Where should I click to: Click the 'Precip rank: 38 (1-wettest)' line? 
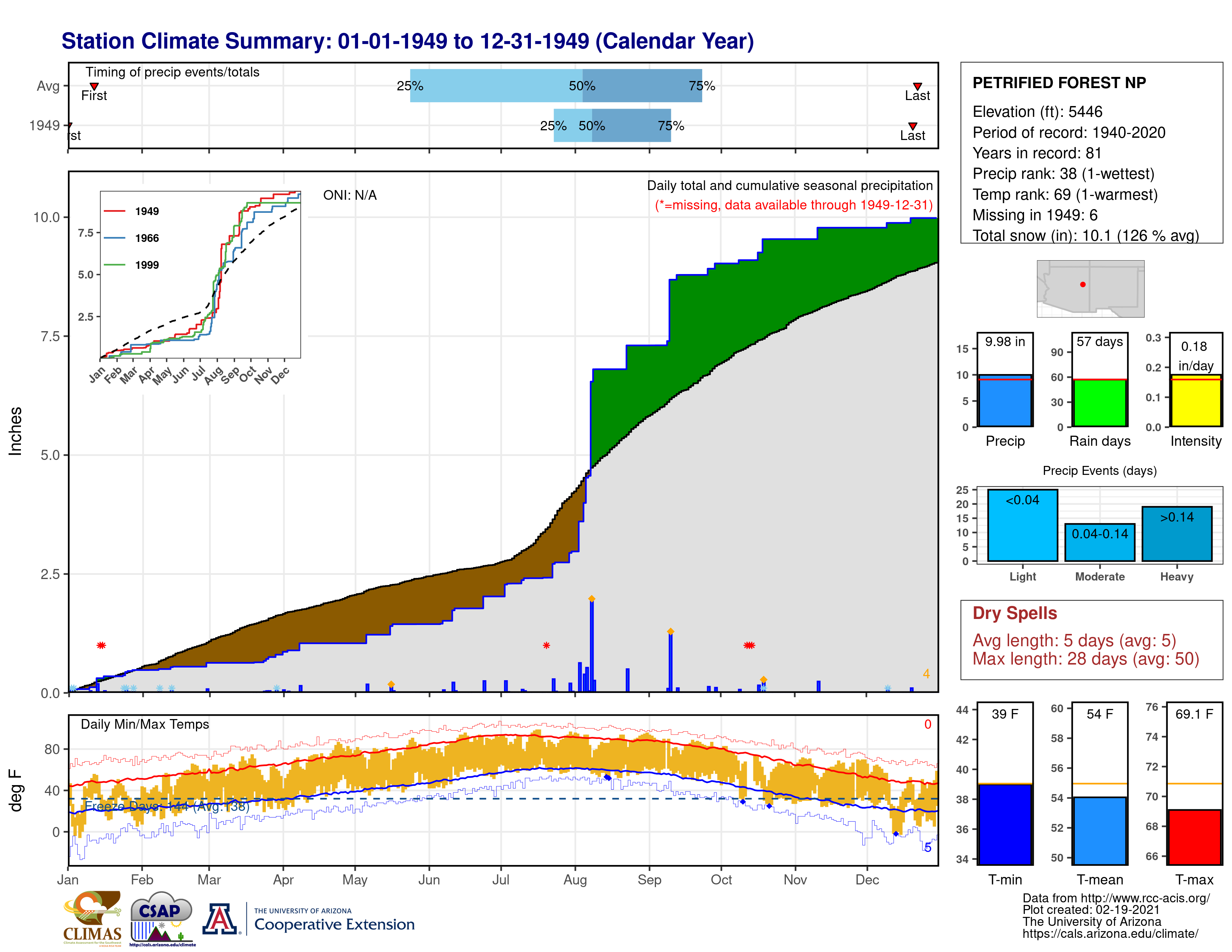(1063, 174)
